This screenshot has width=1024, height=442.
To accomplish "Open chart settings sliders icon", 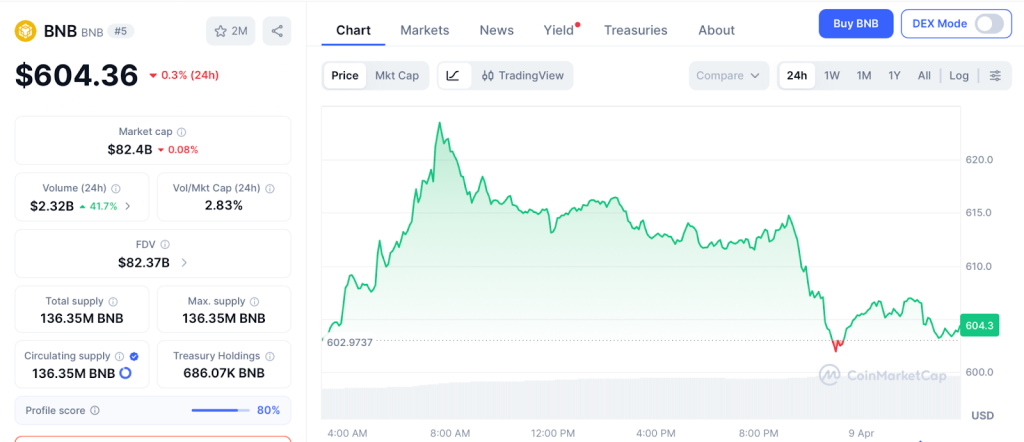I will click(995, 76).
